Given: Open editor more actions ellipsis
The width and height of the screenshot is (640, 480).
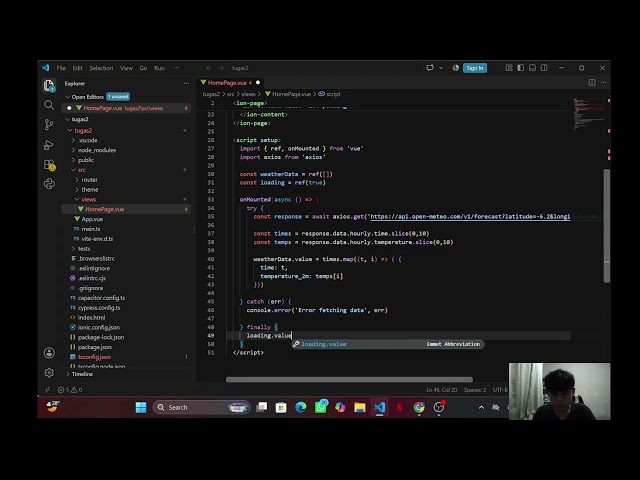Looking at the screenshot, I should [603, 82].
